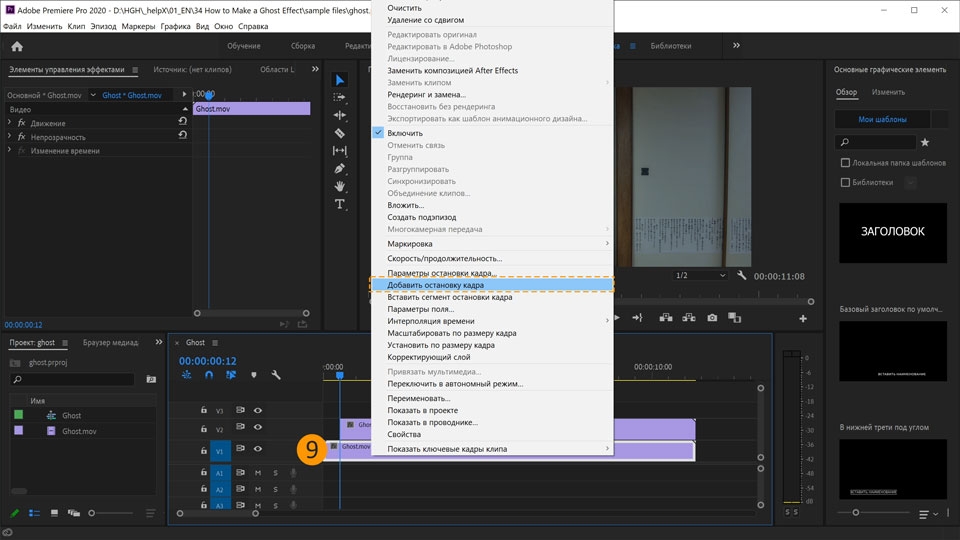Toggle the timeline Snap magnet icon

(209, 375)
